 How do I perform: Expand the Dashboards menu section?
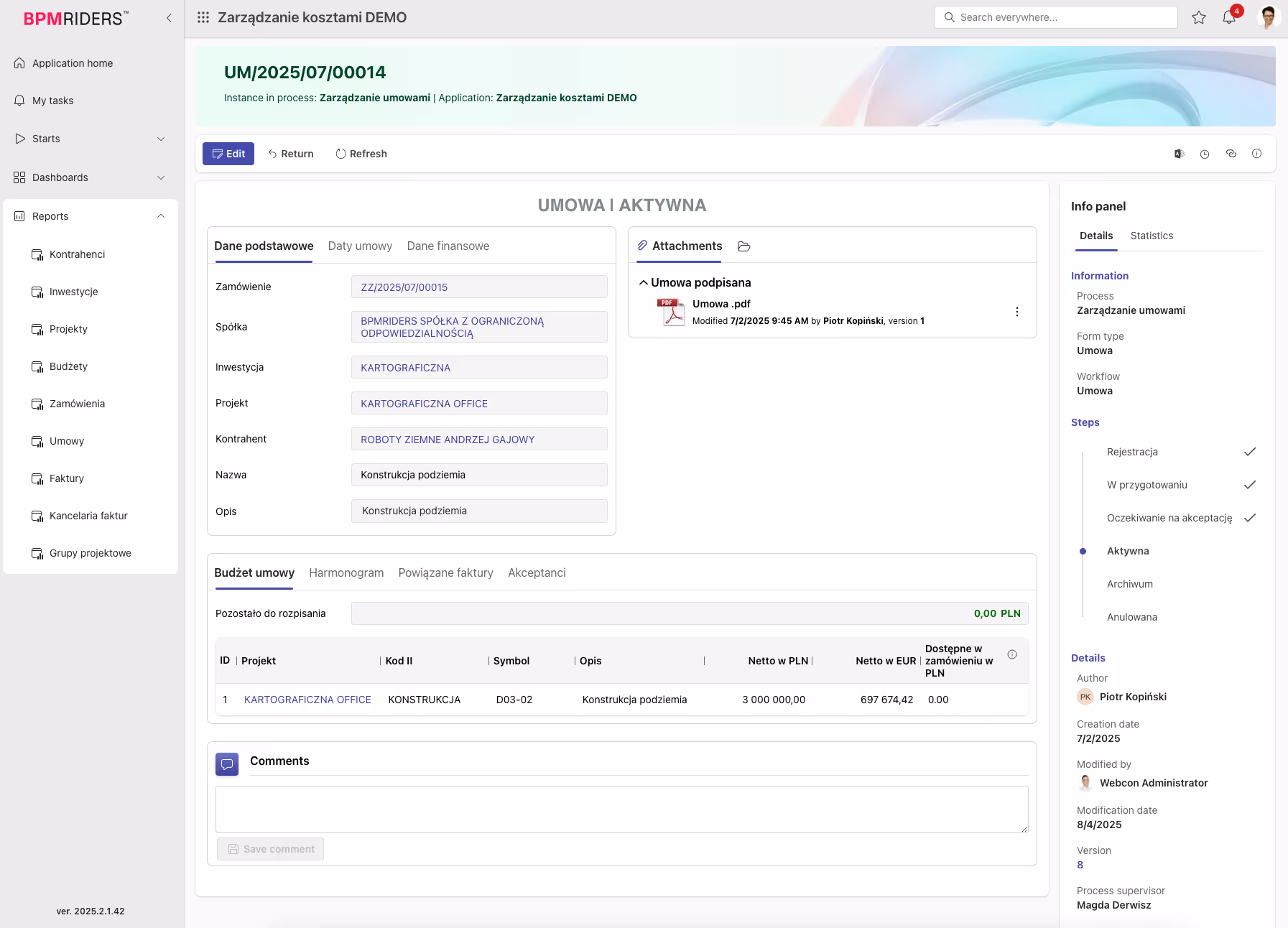click(x=161, y=177)
